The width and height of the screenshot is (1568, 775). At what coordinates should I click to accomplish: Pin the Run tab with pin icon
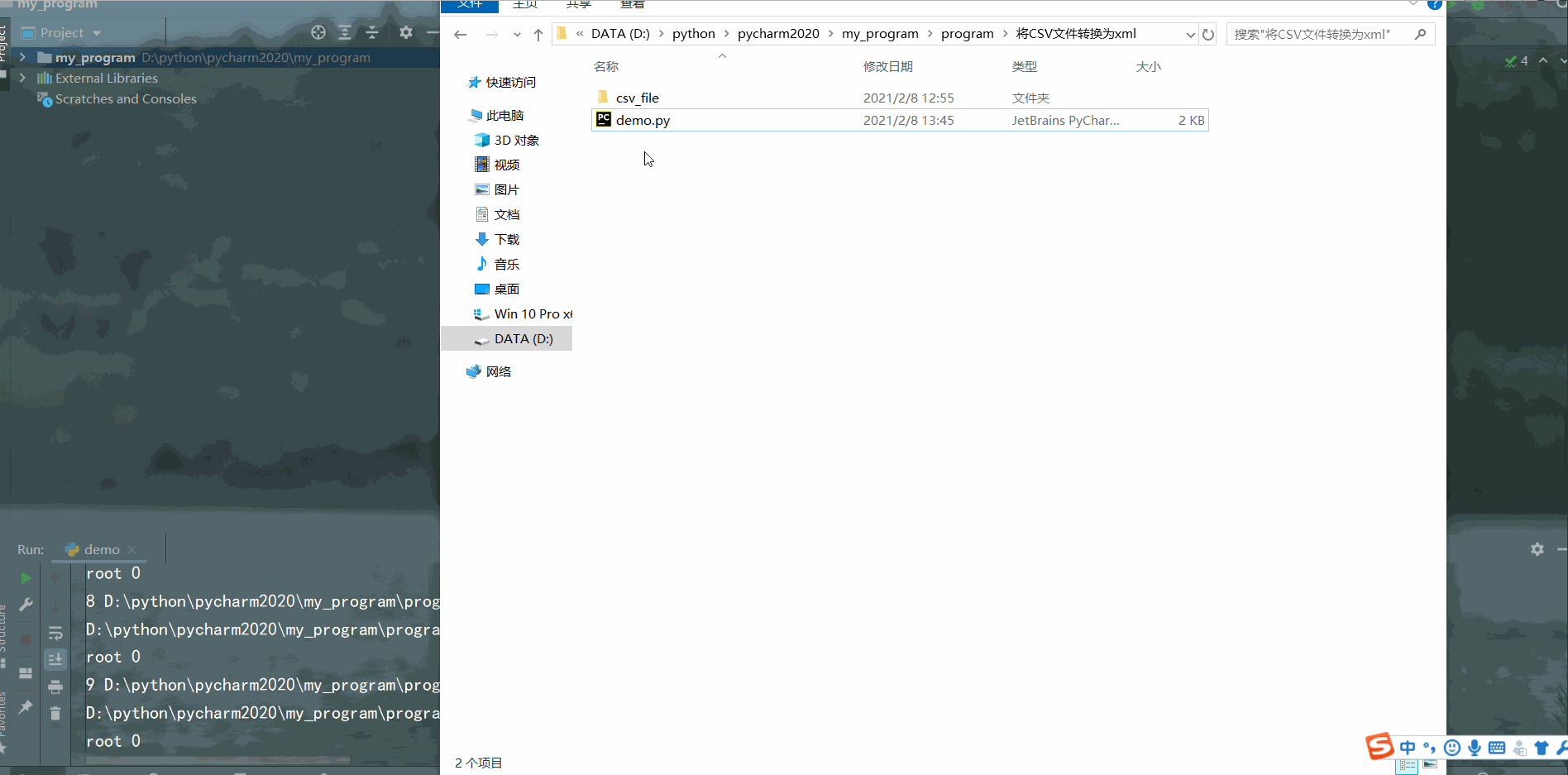[x=26, y=706]
